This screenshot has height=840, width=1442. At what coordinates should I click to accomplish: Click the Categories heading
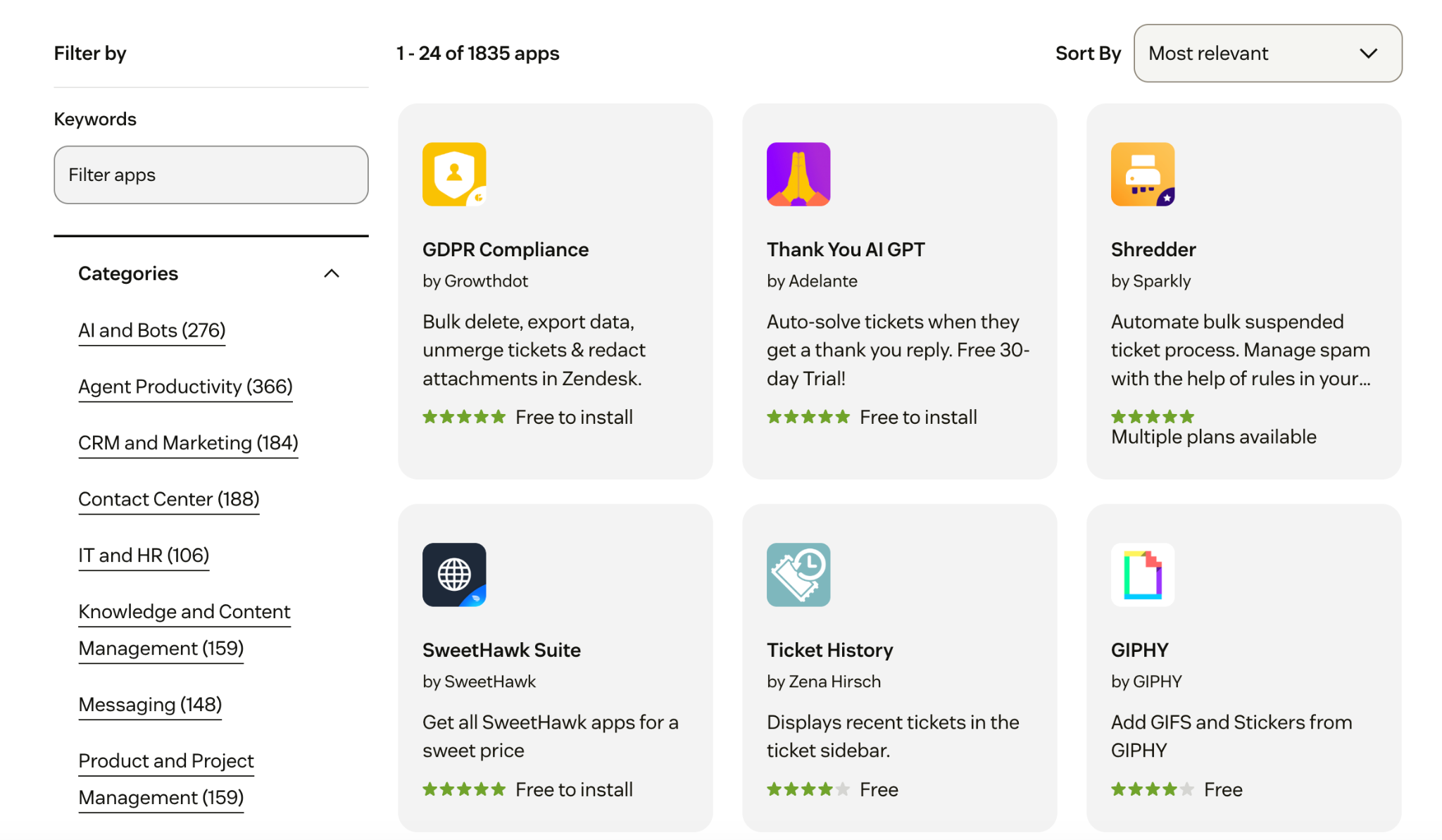click(128, 273)
